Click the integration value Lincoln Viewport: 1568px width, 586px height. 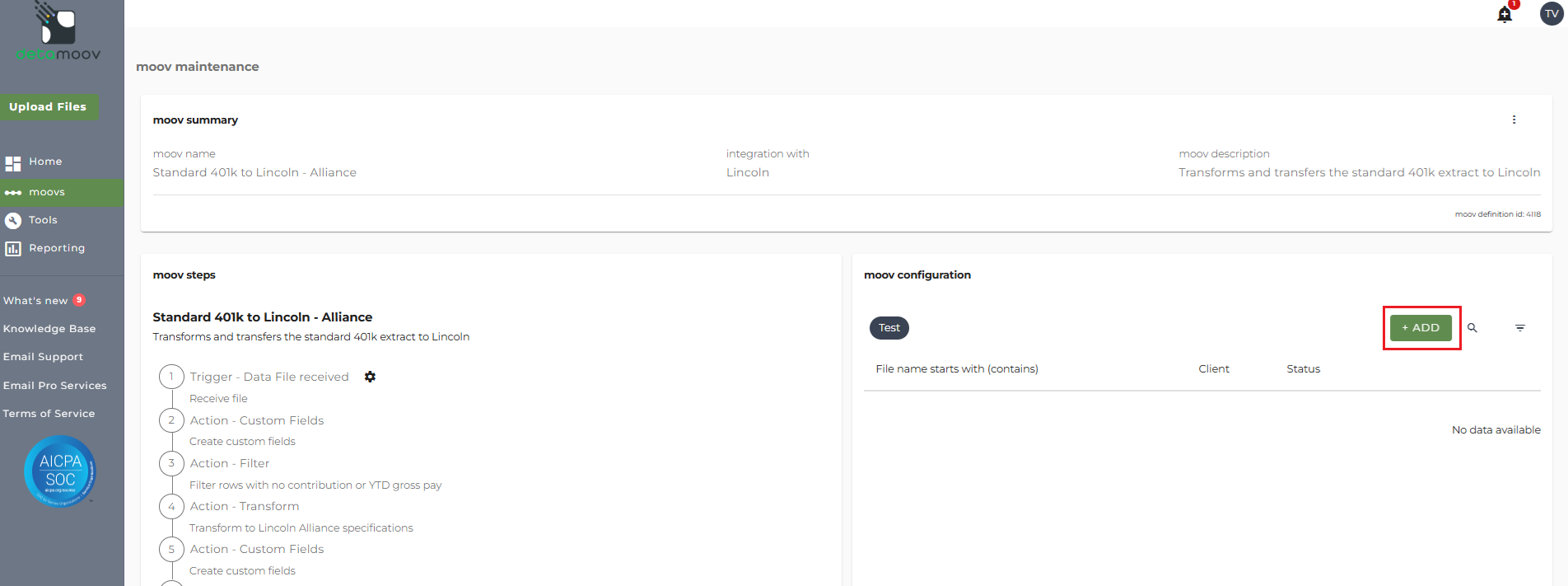click(x=748, y=172)
